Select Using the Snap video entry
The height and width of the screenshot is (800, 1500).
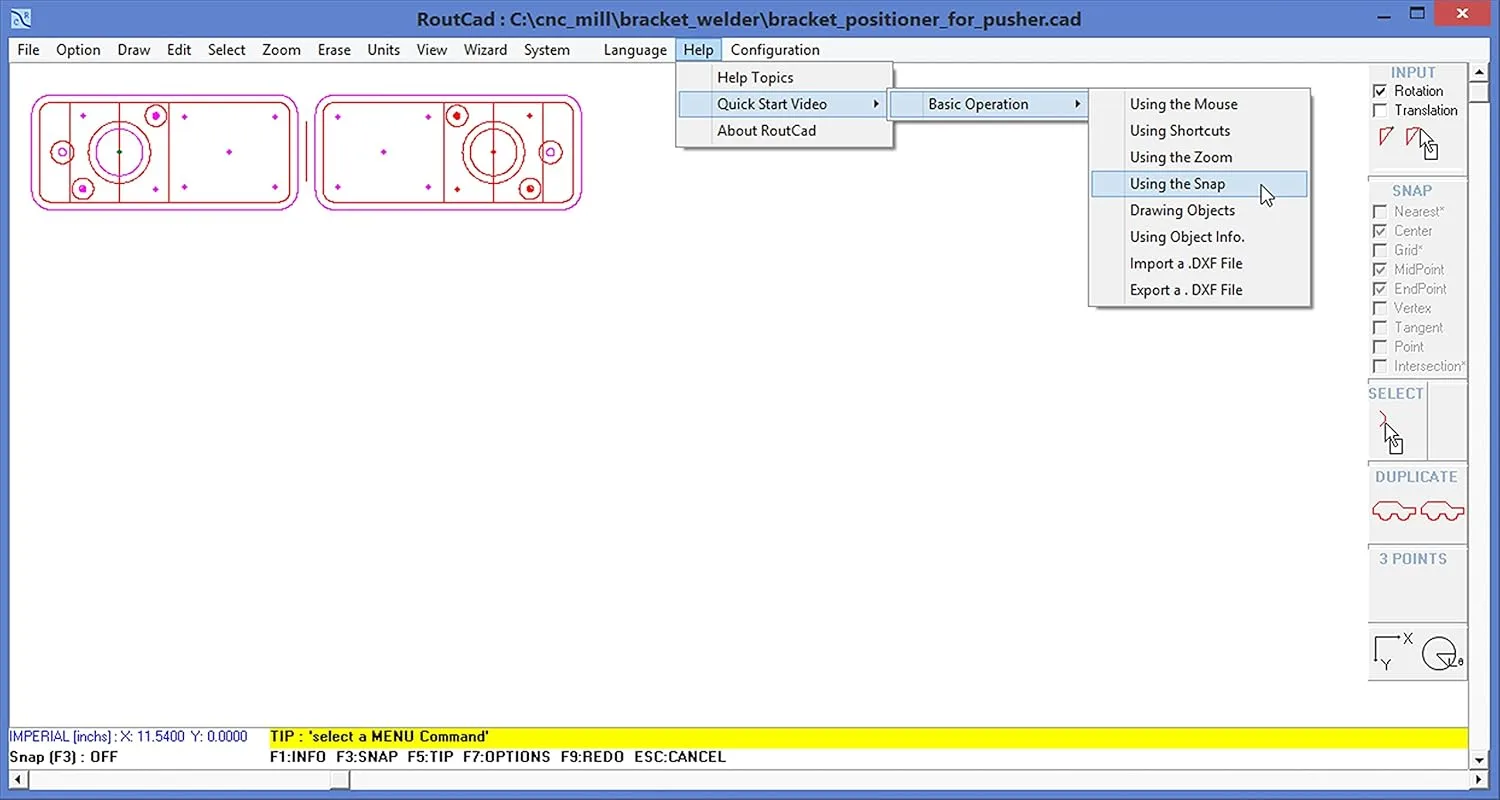(x=1178, y=184)
